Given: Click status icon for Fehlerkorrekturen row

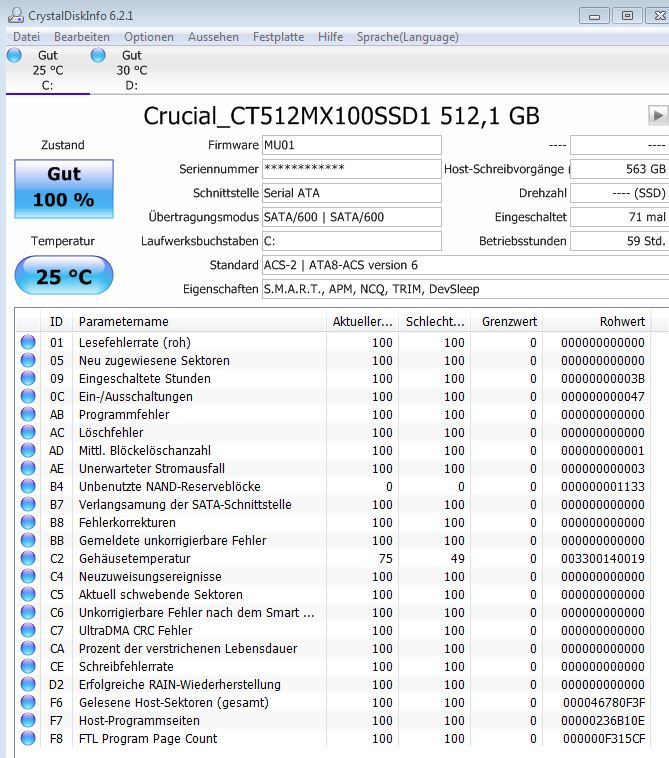Looking at the screenshot, I should coord(28,522).
